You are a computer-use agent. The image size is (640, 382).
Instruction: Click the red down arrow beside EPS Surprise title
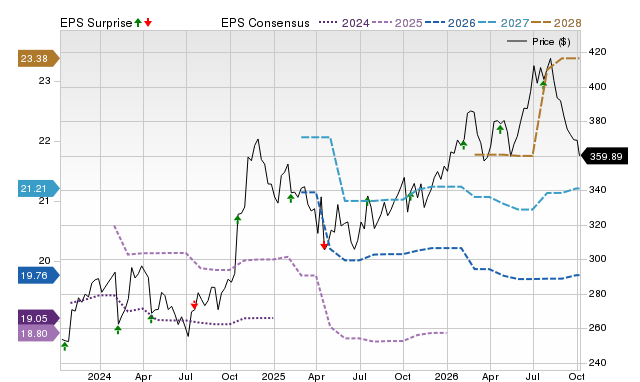pos(148,23)
